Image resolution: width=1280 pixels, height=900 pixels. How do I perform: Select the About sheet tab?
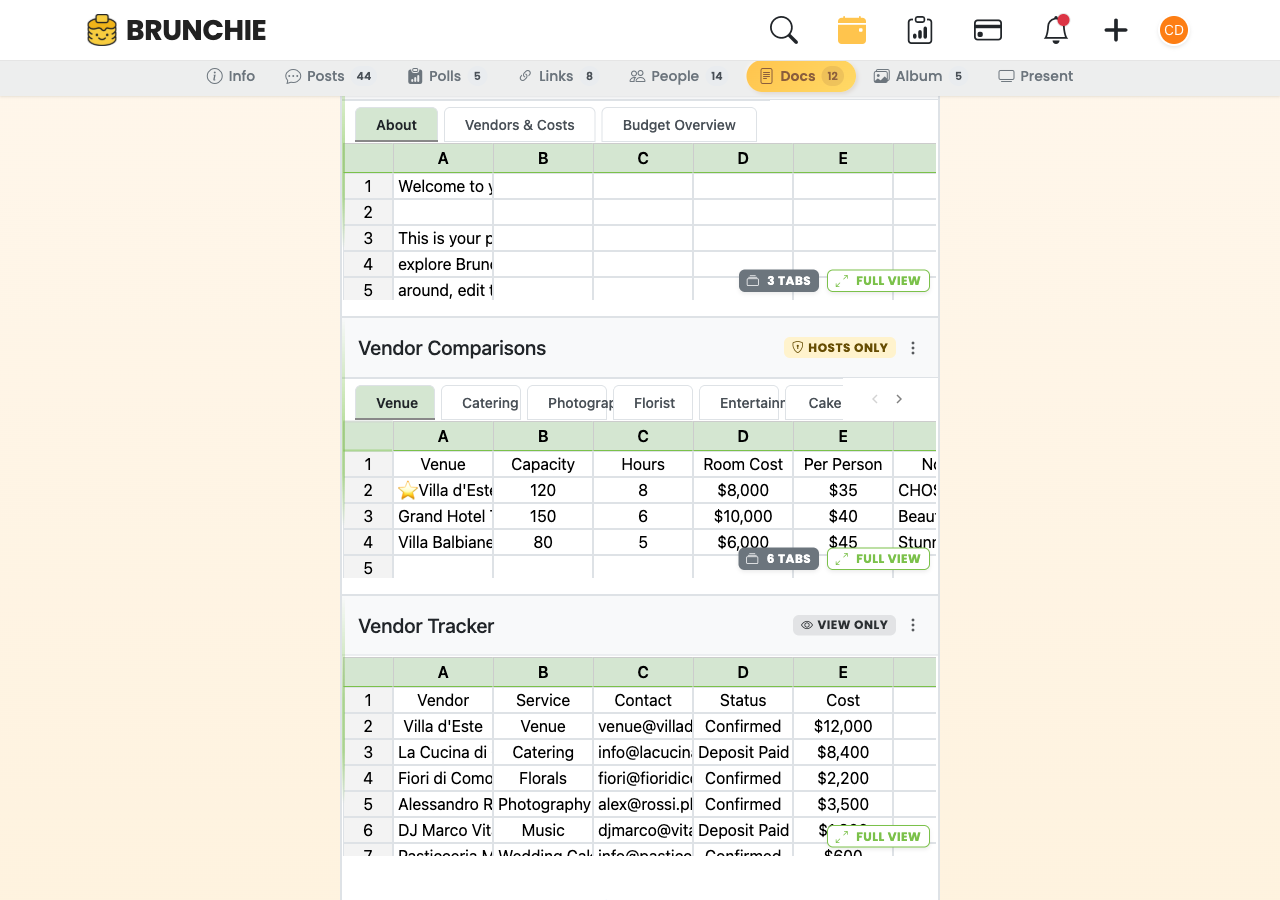tap(396, 125)
